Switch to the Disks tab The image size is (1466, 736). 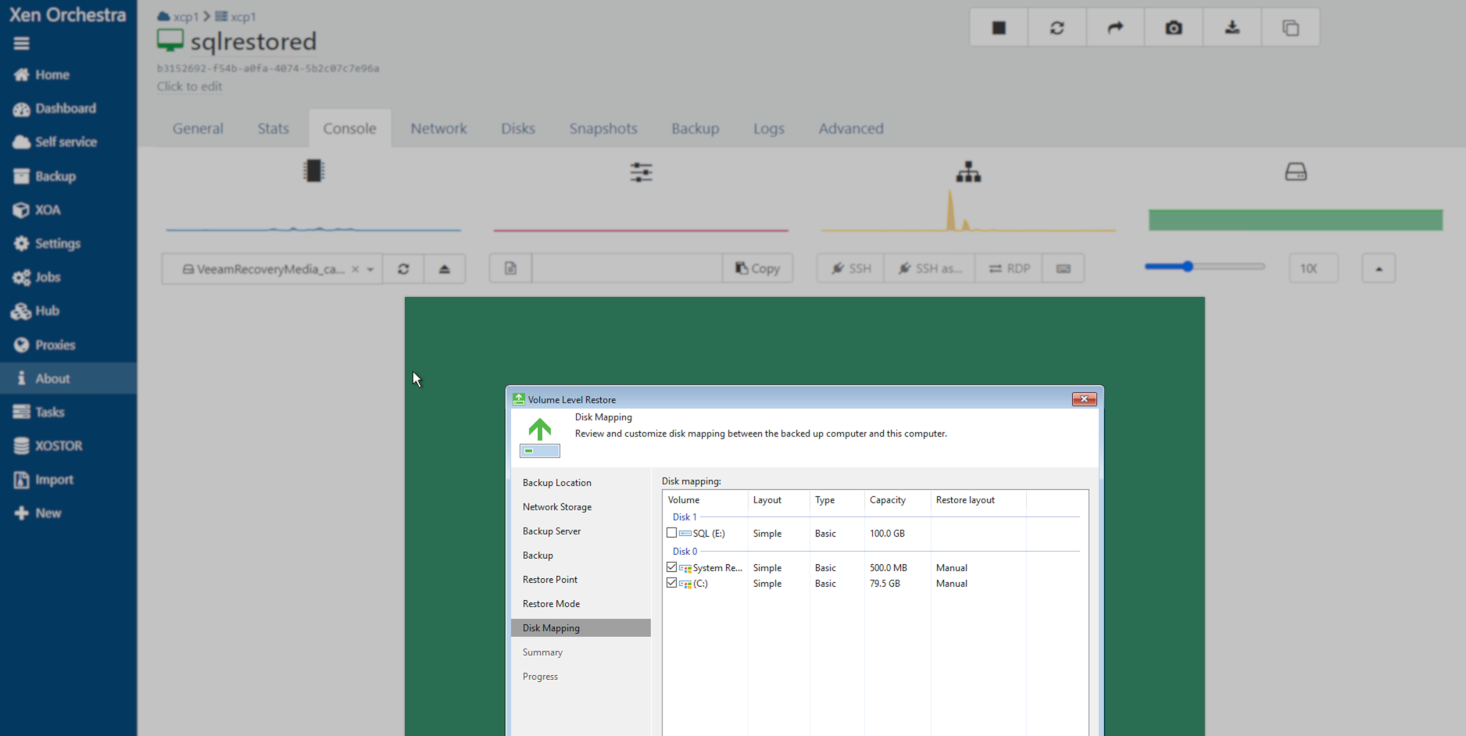point(518,129)
